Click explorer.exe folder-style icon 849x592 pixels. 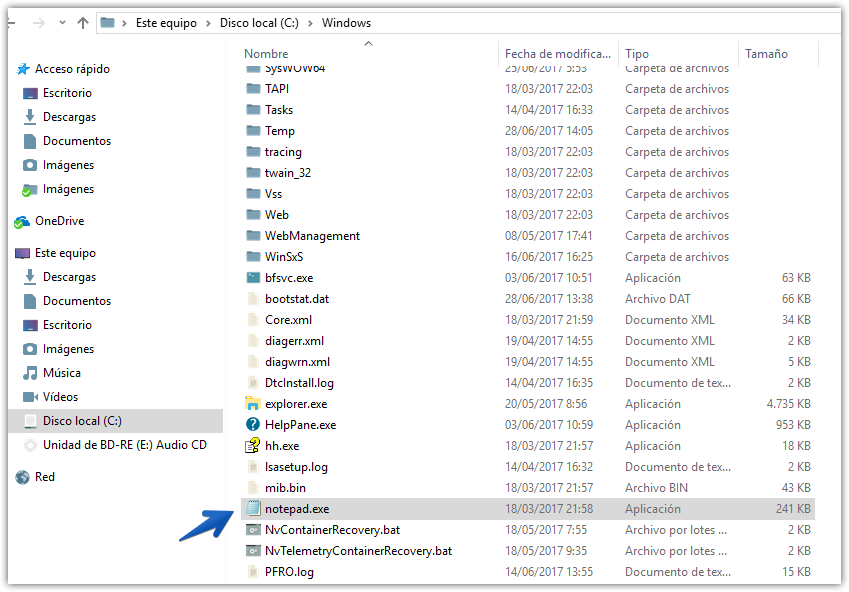click(253, 404)
